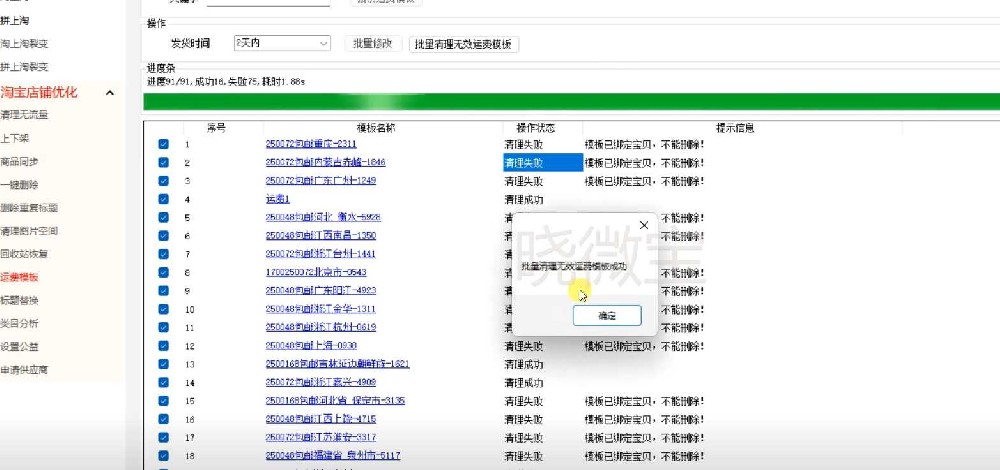This screenshot has height=470, width=1000.
Task: Select 一键删除 in the sidebar
Action: 19,185
